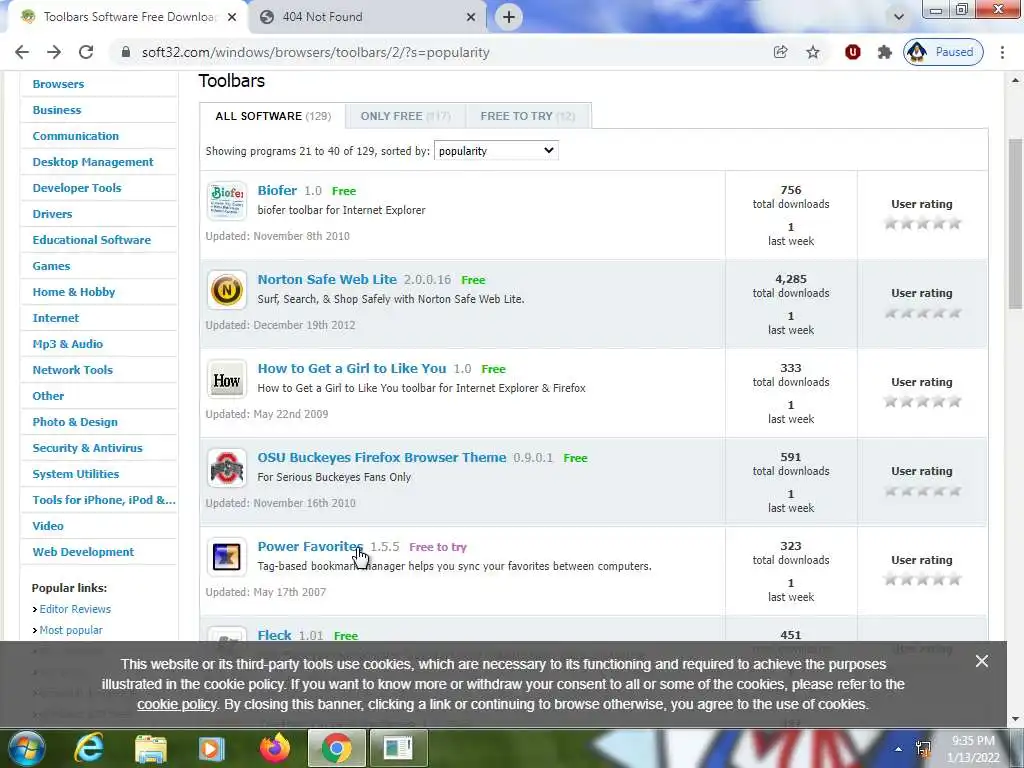The width and height of the screenshot is (1024, 768).
Task: Open the Extensions puzzle icon
Action: tap(884, 52)
